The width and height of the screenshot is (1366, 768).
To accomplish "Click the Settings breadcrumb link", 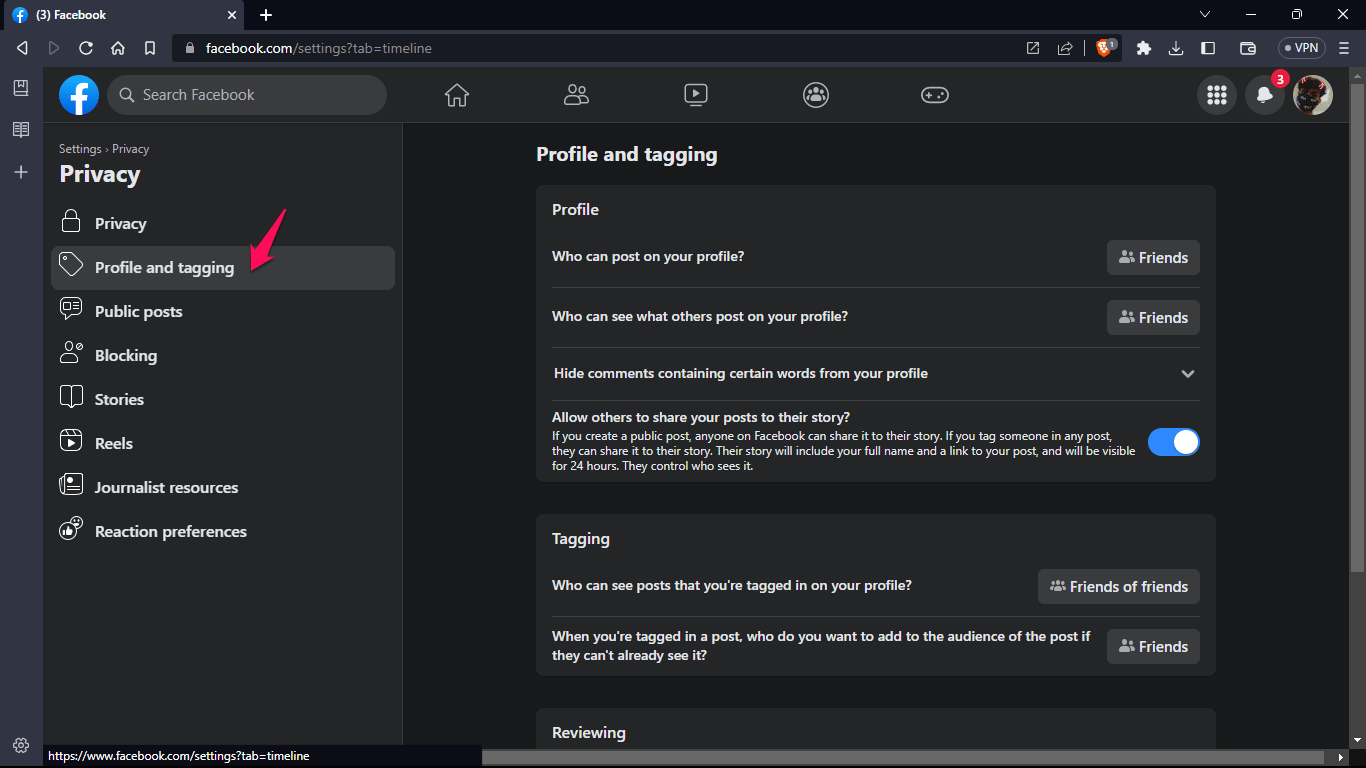I will click(x=80, y=149).
